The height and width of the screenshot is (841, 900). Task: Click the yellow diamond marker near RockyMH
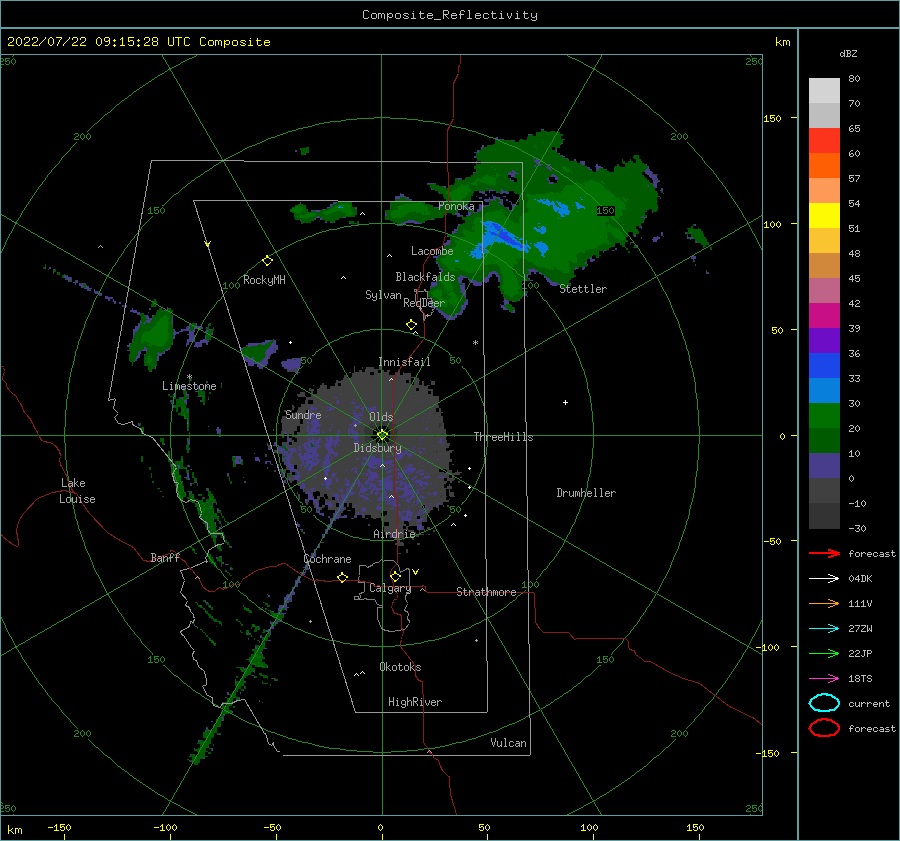coord(267,261)
